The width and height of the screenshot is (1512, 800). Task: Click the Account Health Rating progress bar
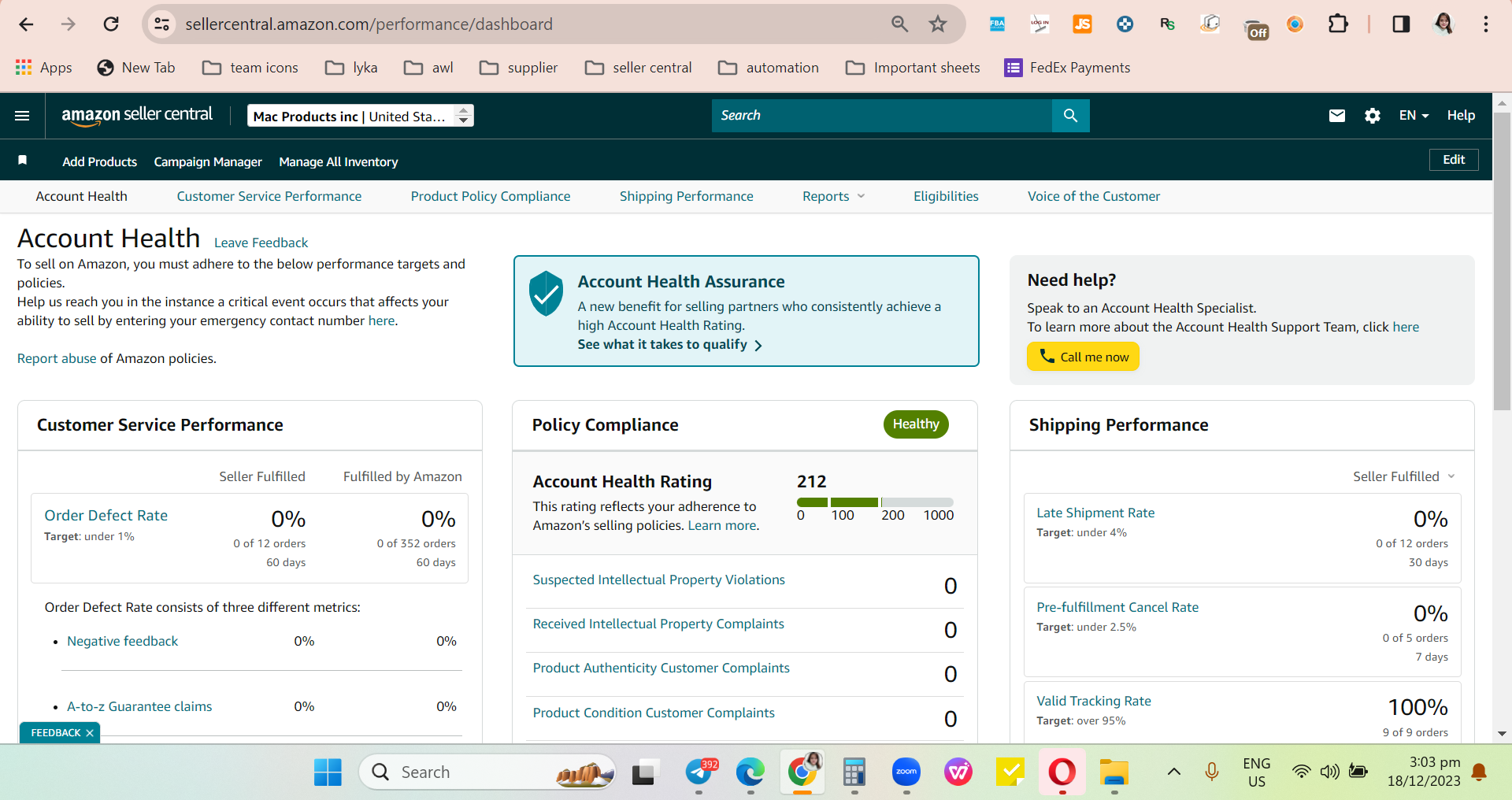click(875, 502)
